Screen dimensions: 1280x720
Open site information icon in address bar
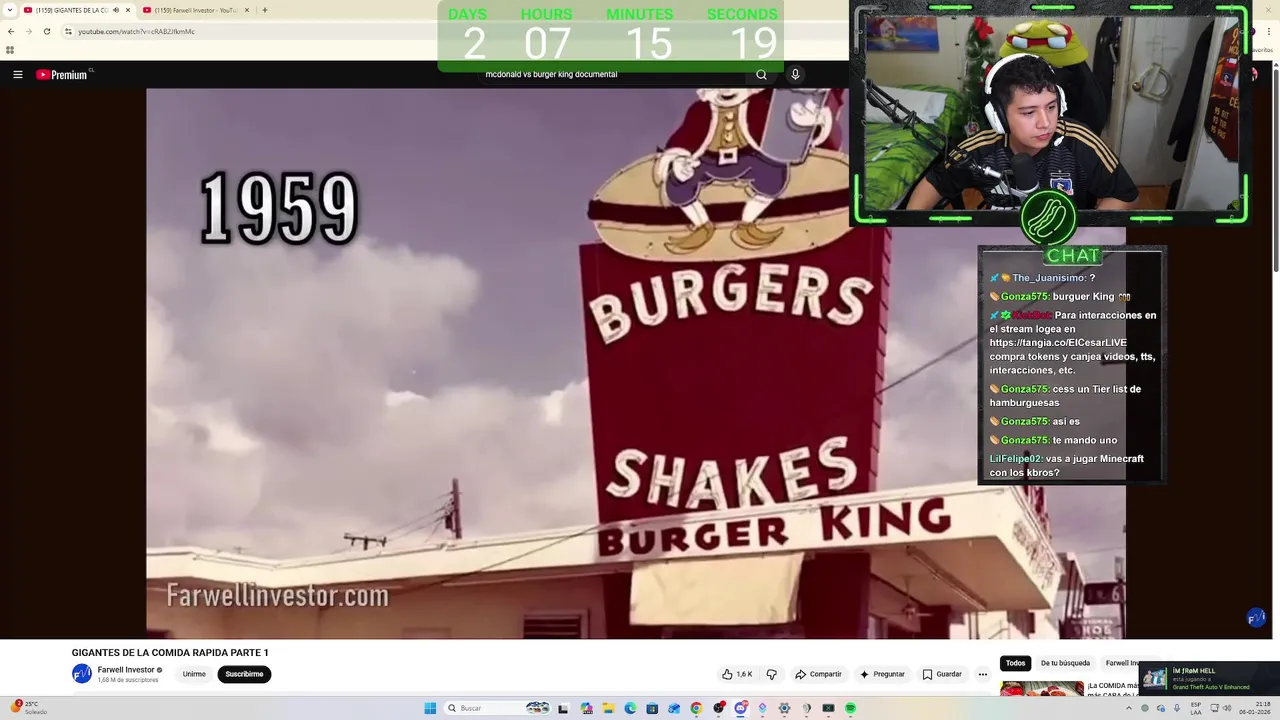(68, 31)
